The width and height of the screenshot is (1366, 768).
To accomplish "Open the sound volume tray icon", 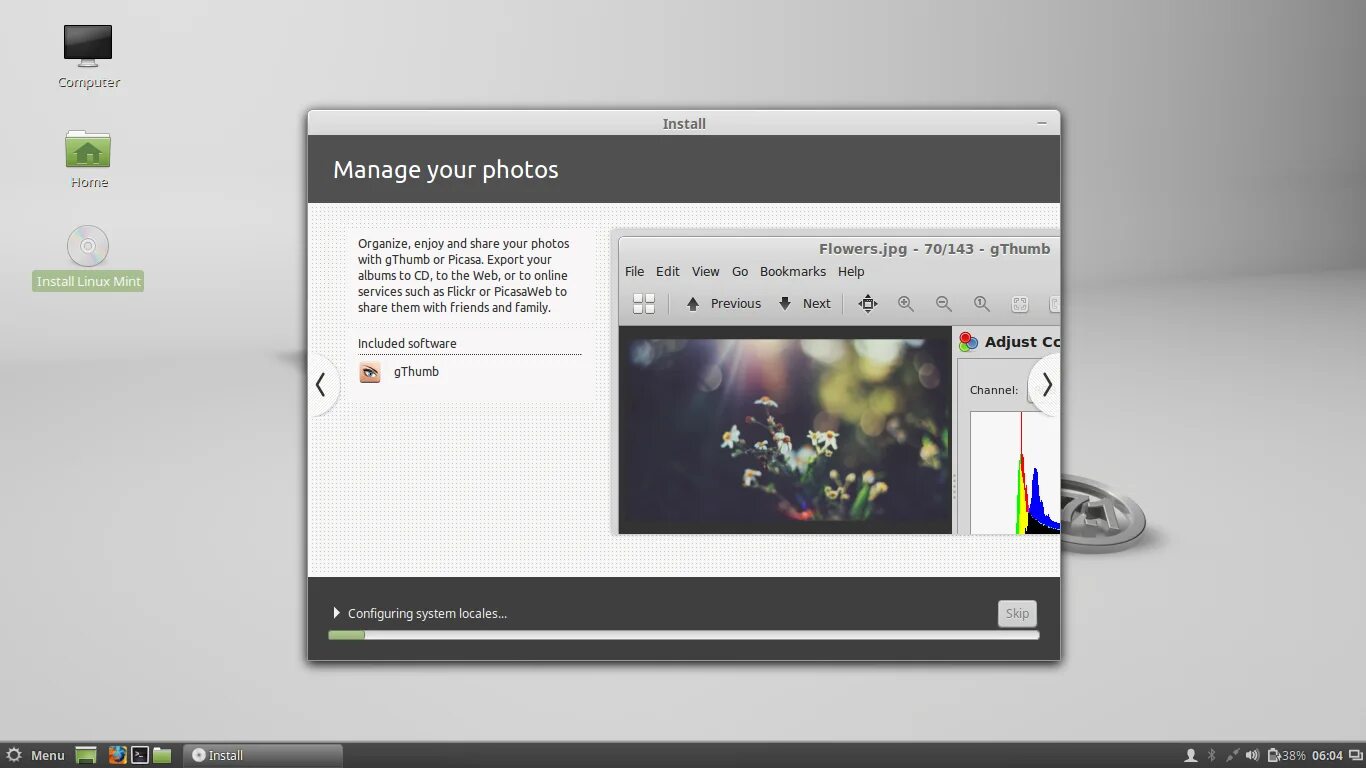I will click(1252, 755).
